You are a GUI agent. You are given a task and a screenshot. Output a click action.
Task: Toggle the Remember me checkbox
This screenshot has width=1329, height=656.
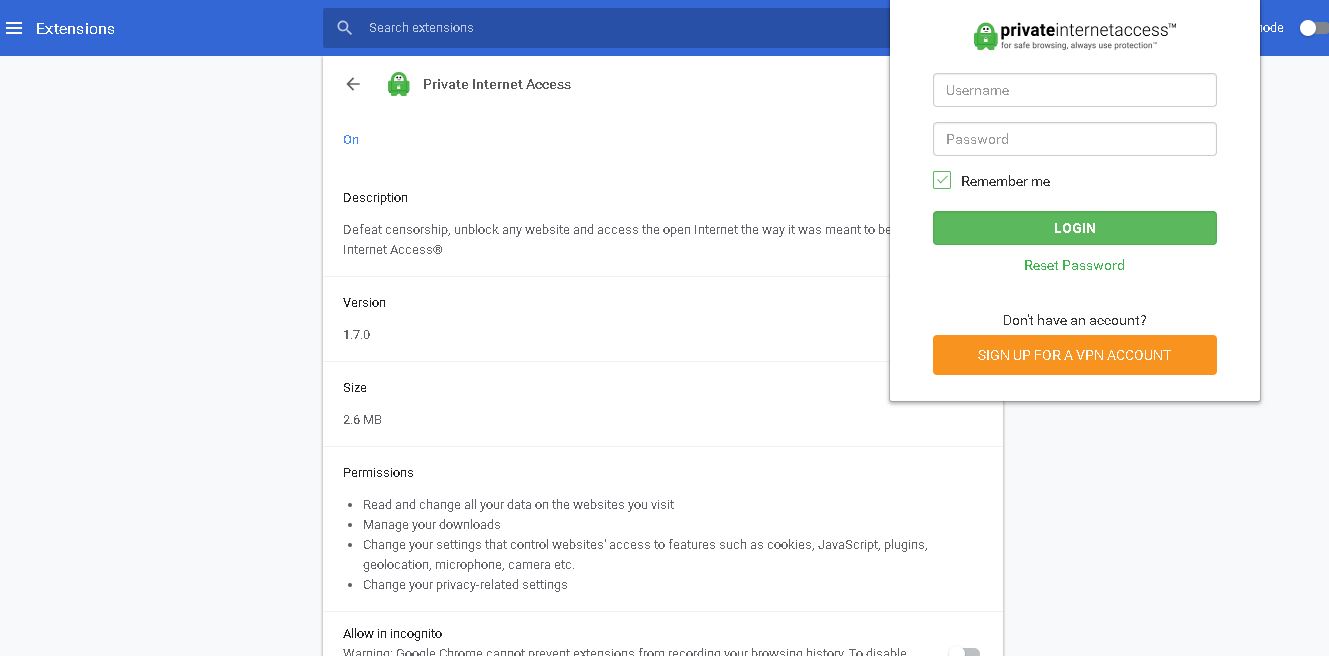[x=942, y=180]
